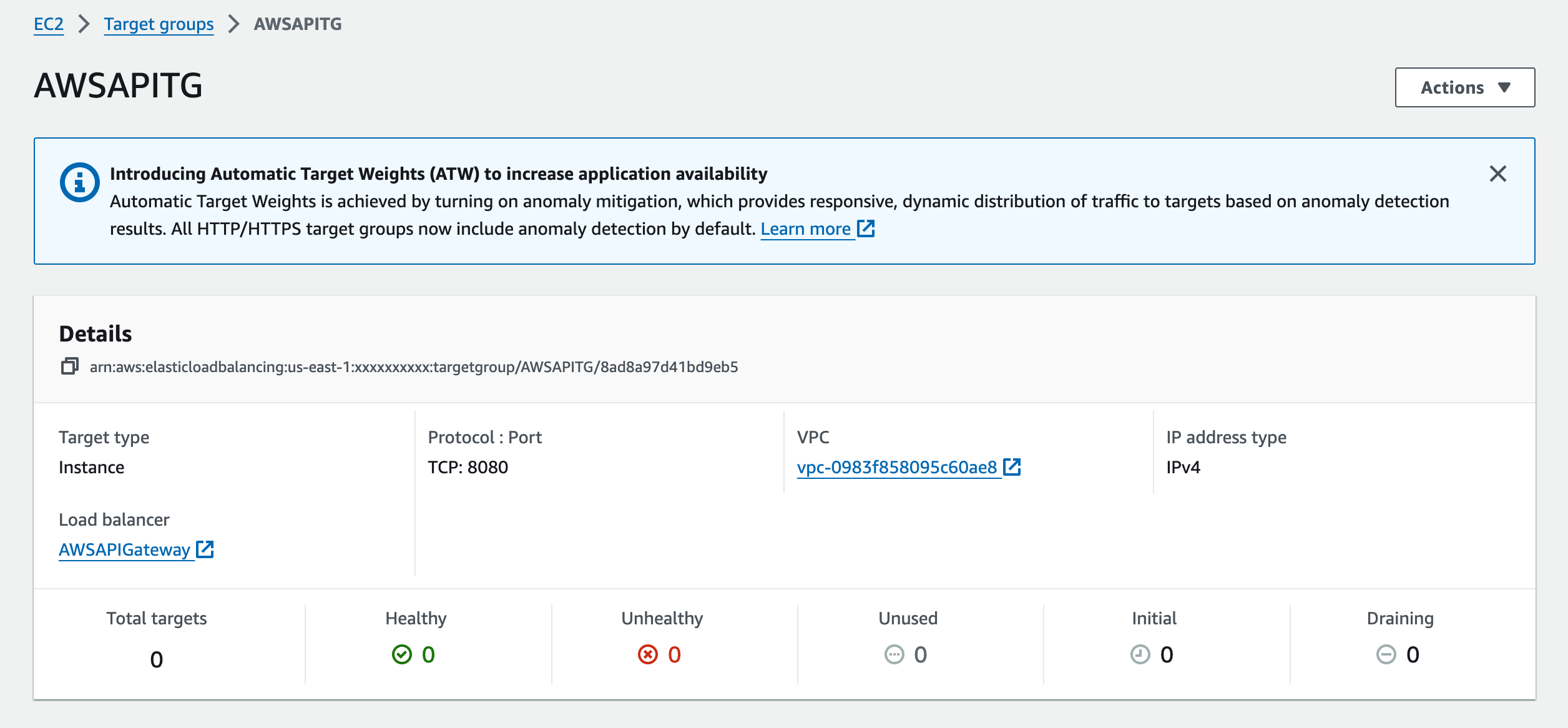Click the Initial clock status icon
This screenshot has height=728, width=1568.
point(1140,654)
